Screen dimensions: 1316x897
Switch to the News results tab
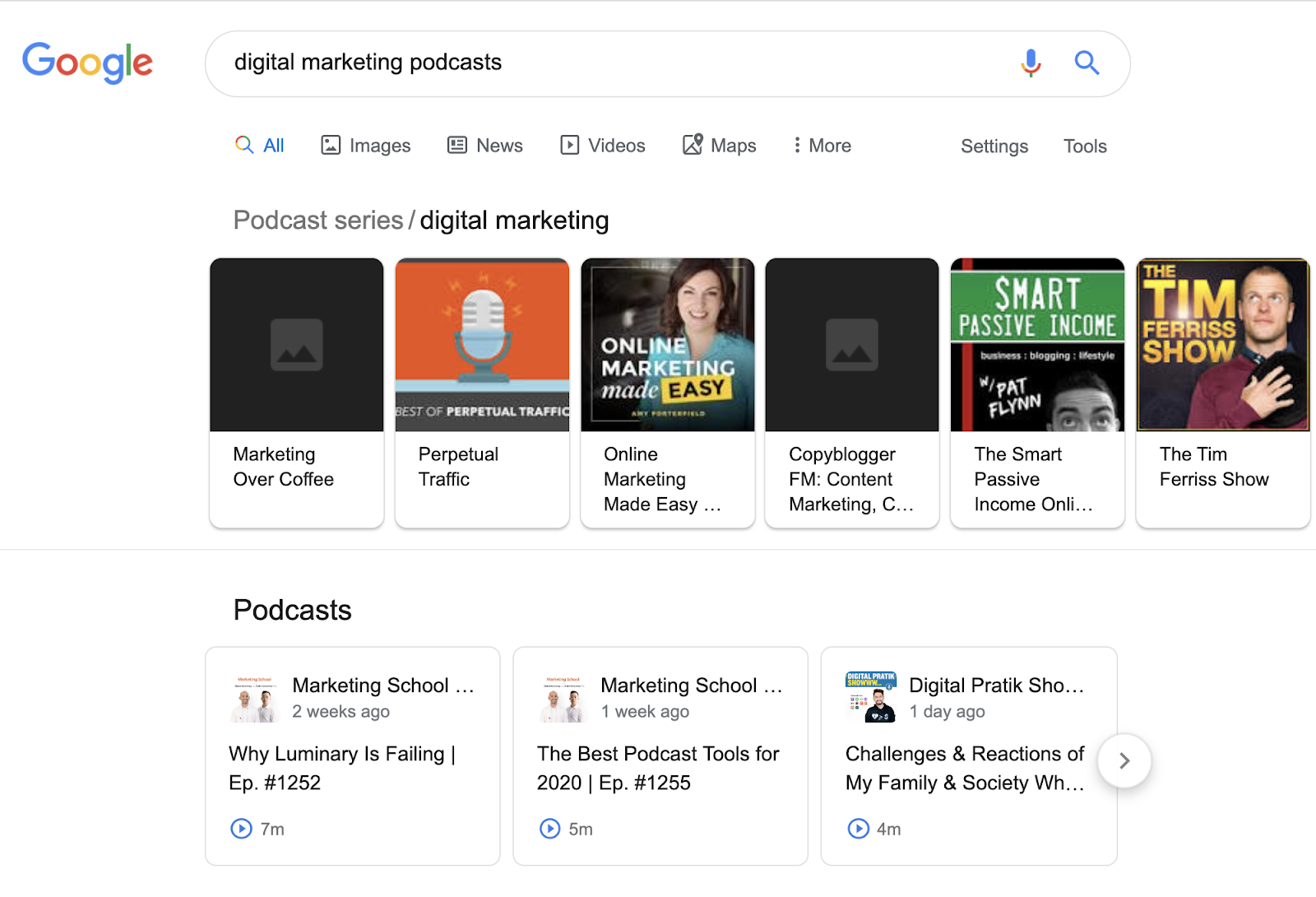[x=485, y=146]
